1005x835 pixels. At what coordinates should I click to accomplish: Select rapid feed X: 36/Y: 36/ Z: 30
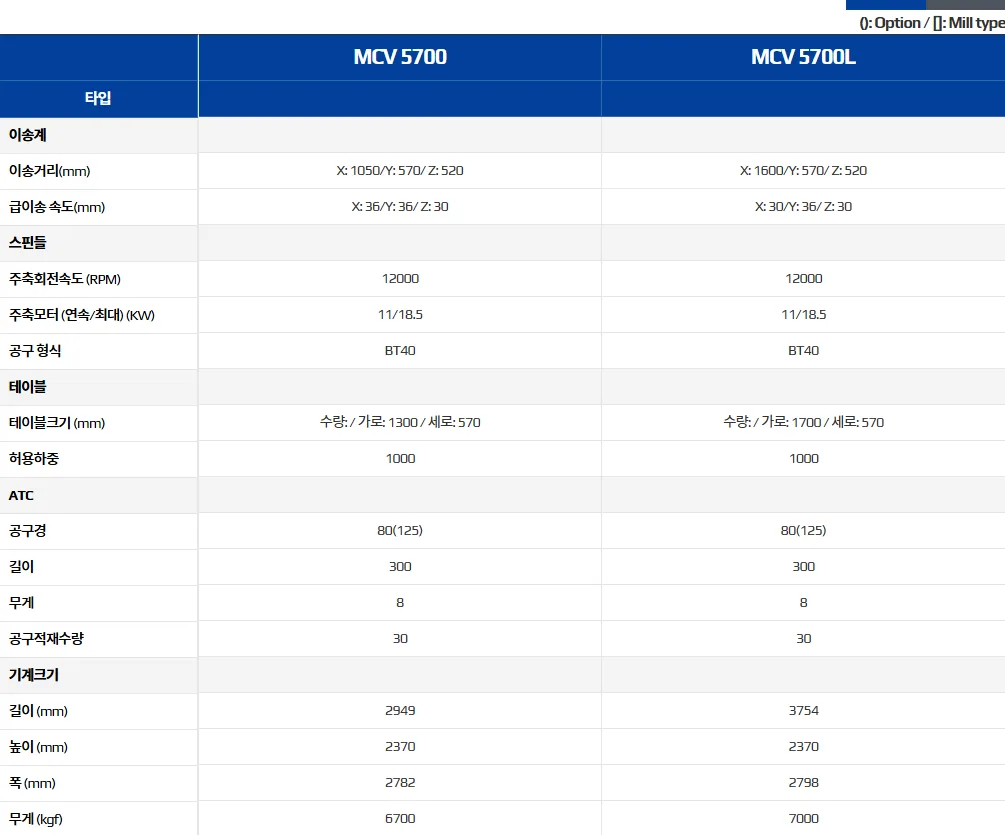[400, 206]
